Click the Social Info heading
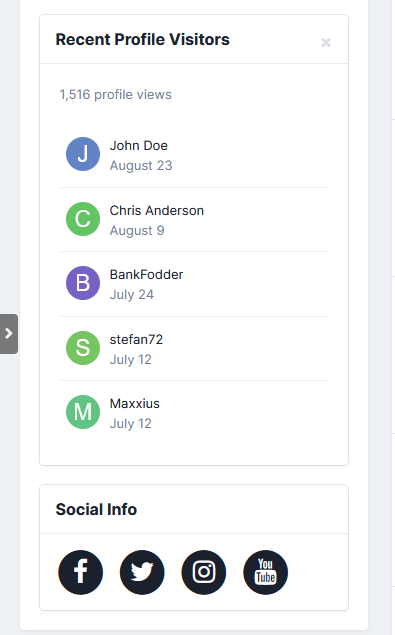The height and width of the screenshot is (635, 395). tap(96, 509)
